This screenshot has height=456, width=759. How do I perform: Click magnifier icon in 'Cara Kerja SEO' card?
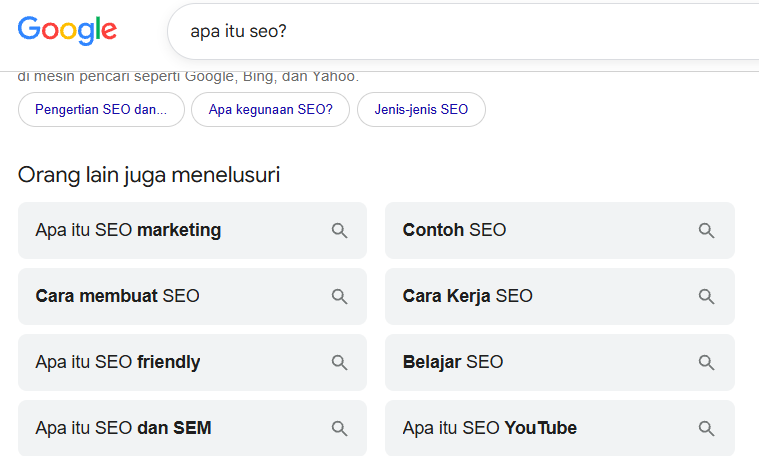click(x=706, y=296)
